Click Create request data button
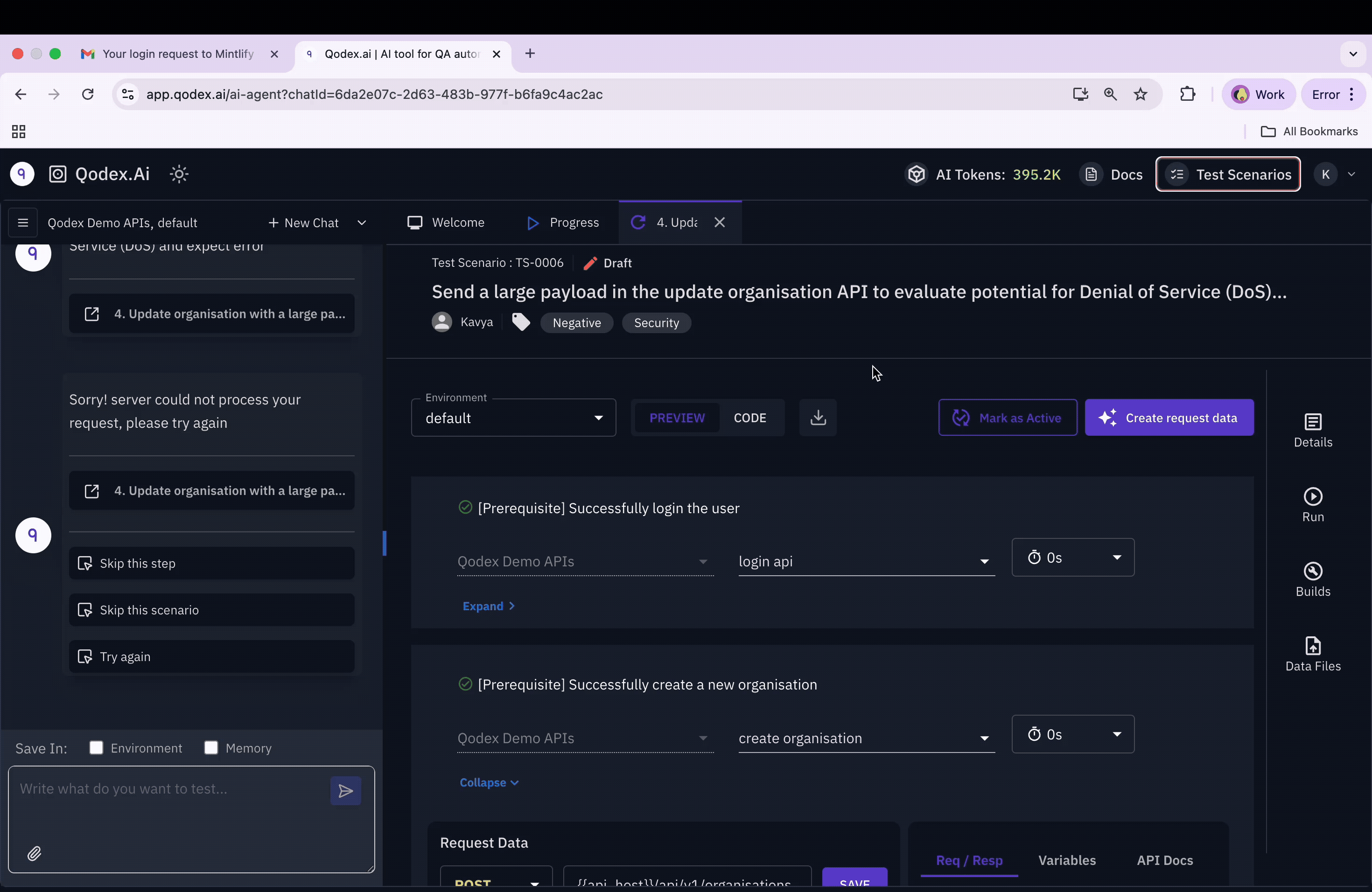Viewport: 1372px width, 892px height. click(1169, 418)
